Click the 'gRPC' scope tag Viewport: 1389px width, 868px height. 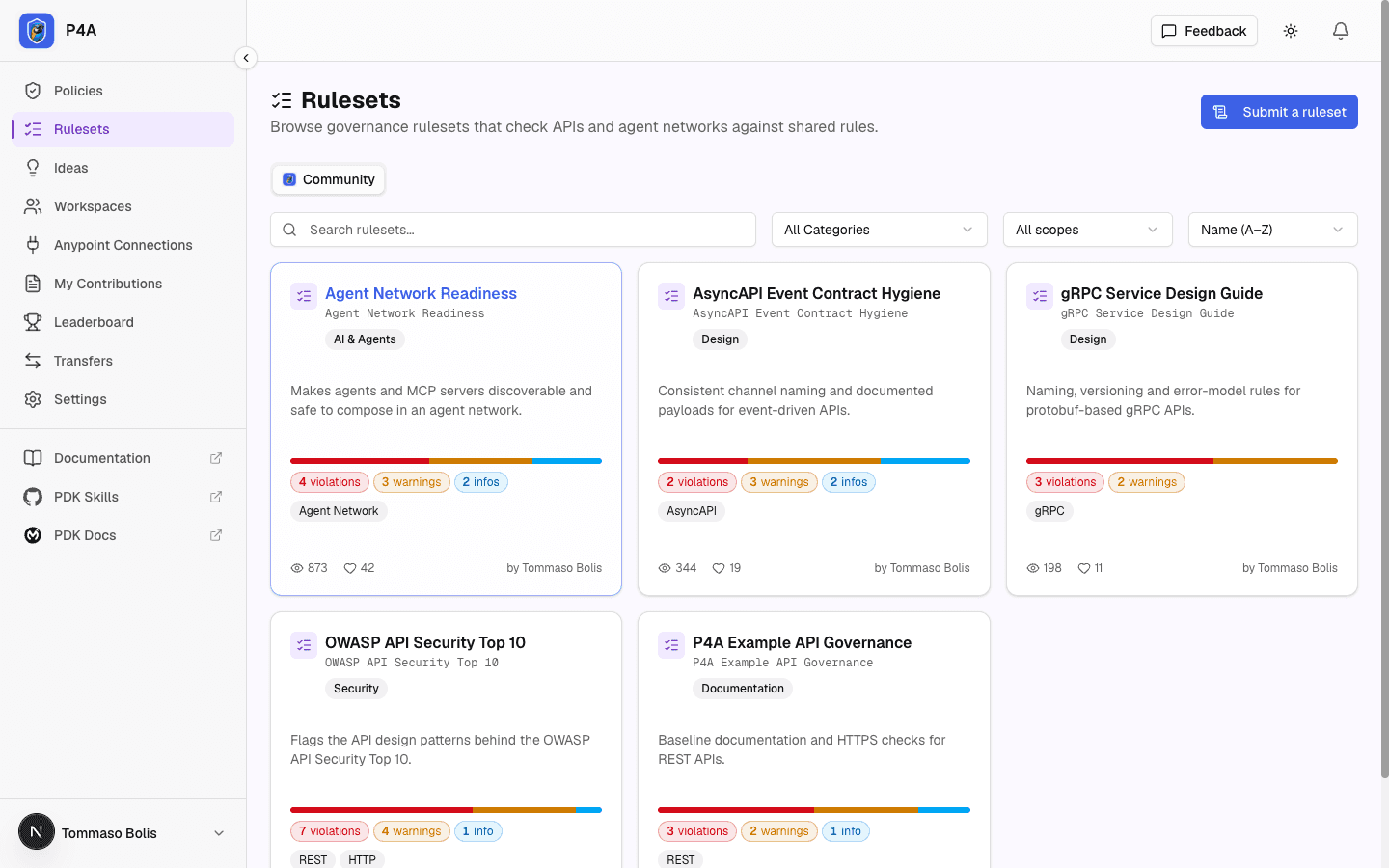[x=1049, y=511]
